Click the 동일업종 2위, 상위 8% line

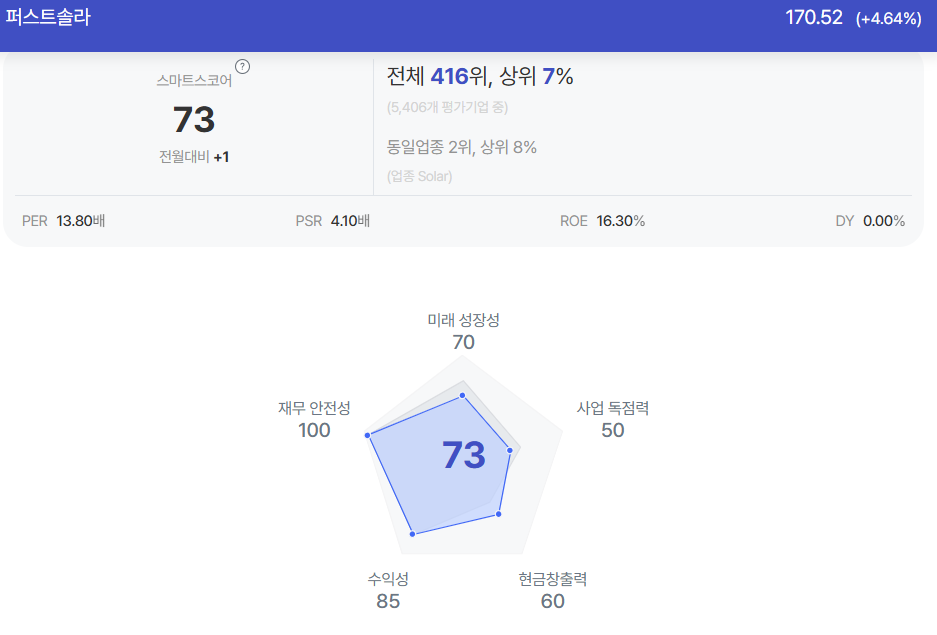pyautogui.click(x=461, y=147)
